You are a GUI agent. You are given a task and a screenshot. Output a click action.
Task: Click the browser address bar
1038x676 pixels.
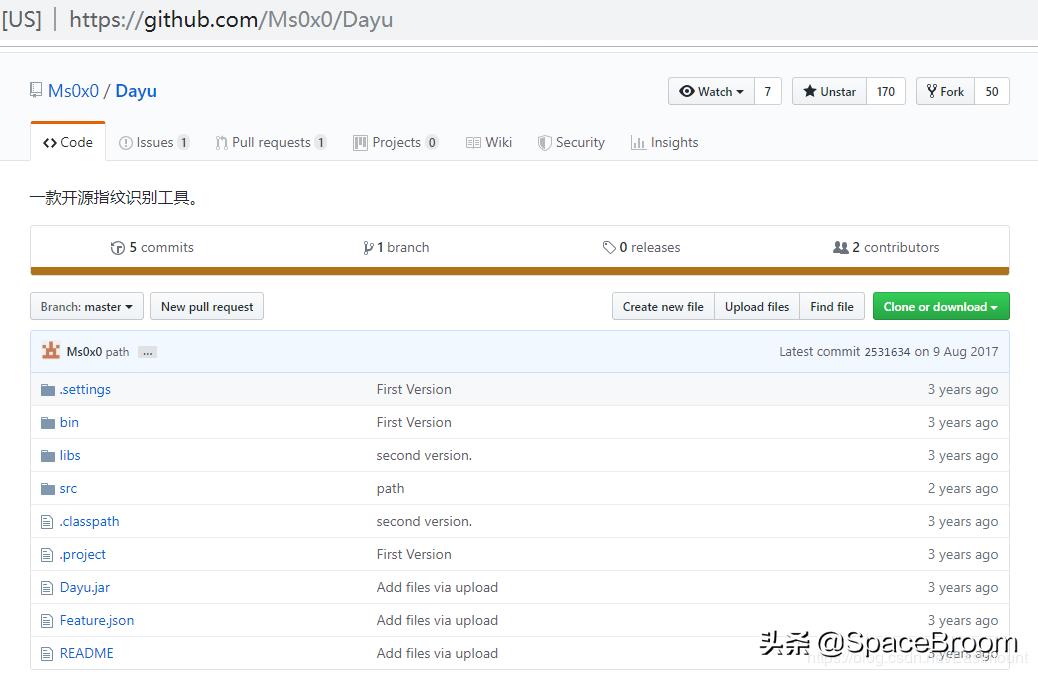[230, 19]
